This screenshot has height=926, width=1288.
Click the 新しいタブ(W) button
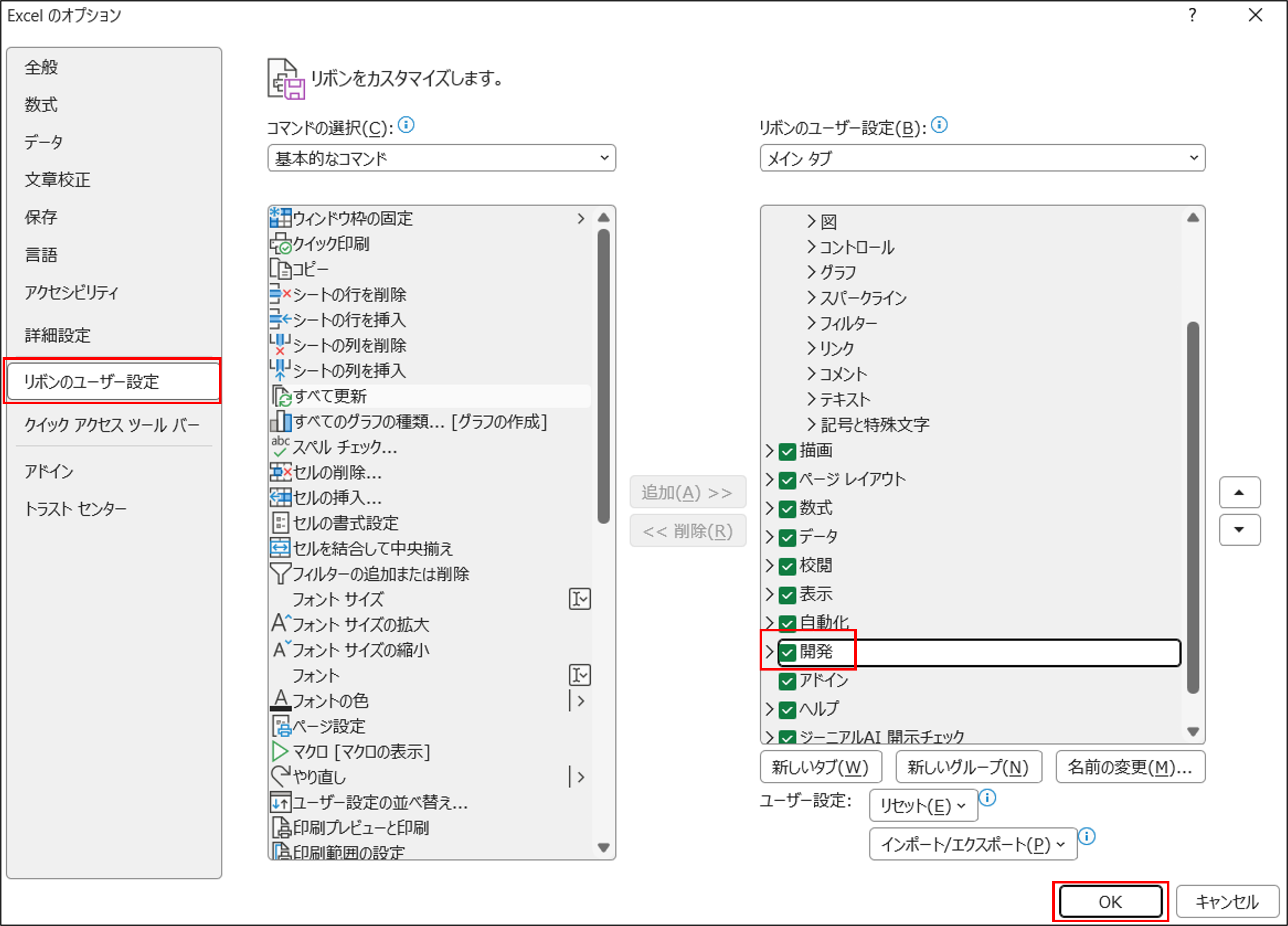[821, 766]
